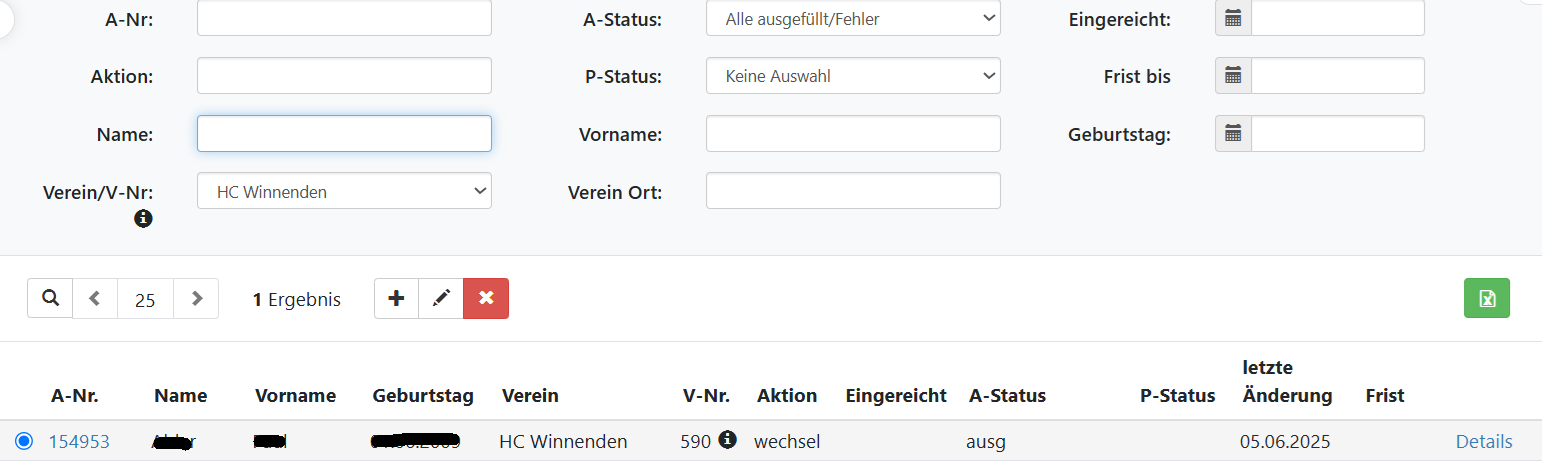Viewport: 1542px width, 467px height.
Task: Open the Geburtstag calendar icon
Action: [x=1233, y=133]
